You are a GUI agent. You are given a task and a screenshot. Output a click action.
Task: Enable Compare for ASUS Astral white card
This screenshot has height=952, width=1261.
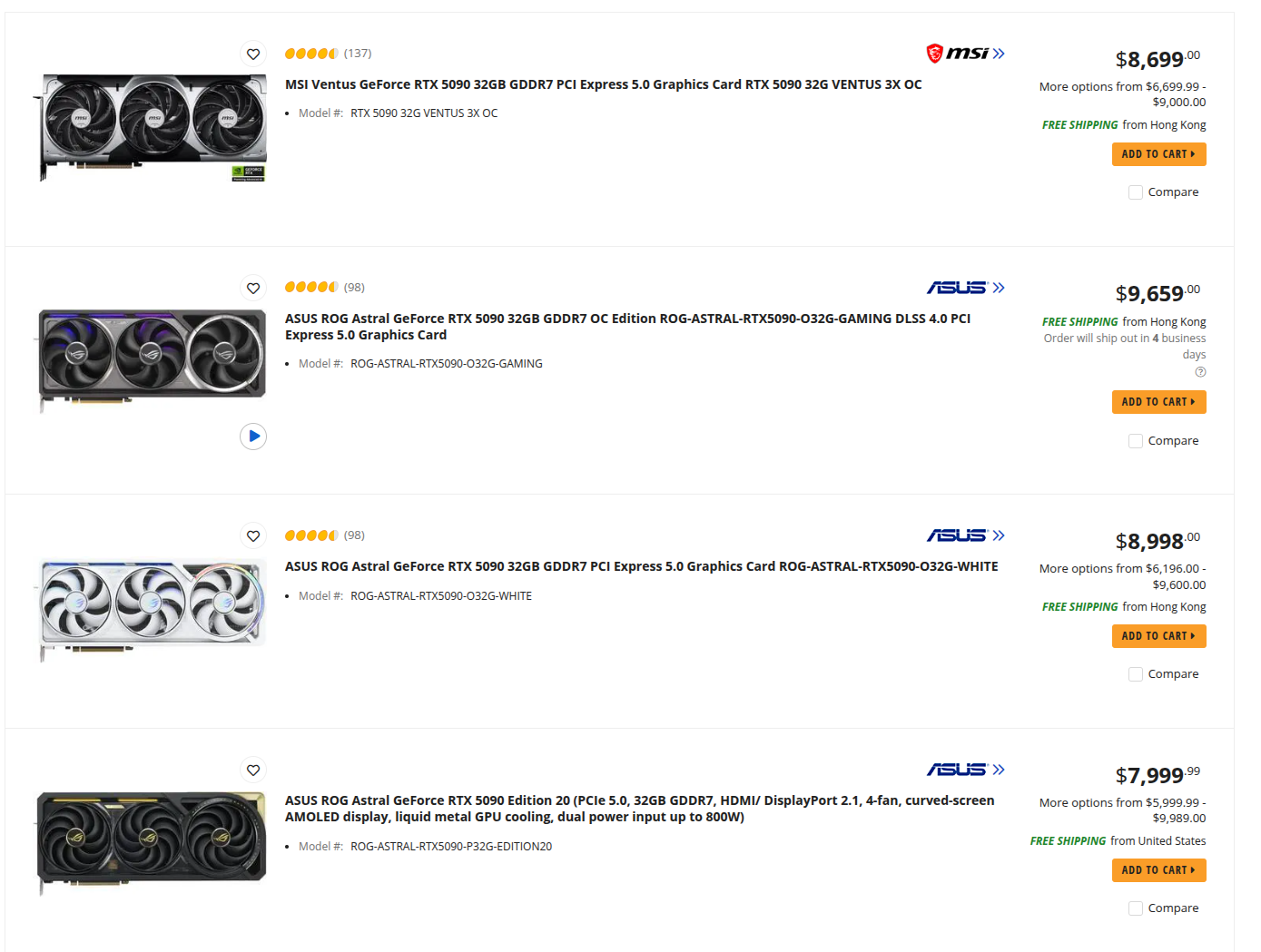coord(1136,674)
